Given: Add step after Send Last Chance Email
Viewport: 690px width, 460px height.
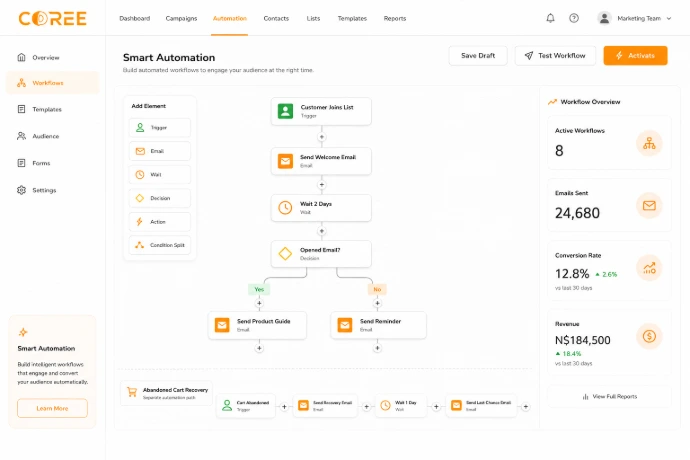Looking at the screenshot, I should pyautogui.click(x=525, y=407).
